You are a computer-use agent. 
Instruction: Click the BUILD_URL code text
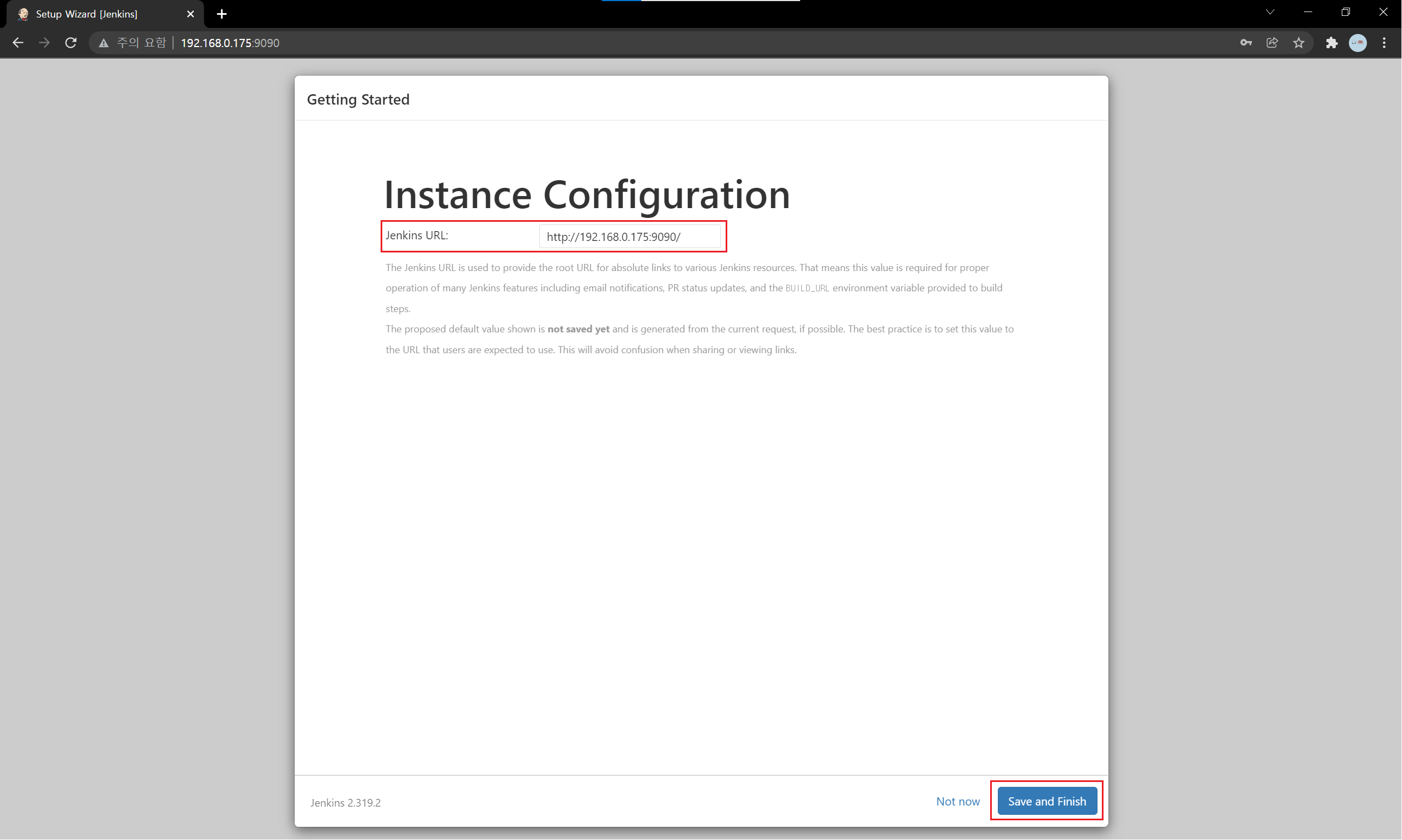point(807,288)
